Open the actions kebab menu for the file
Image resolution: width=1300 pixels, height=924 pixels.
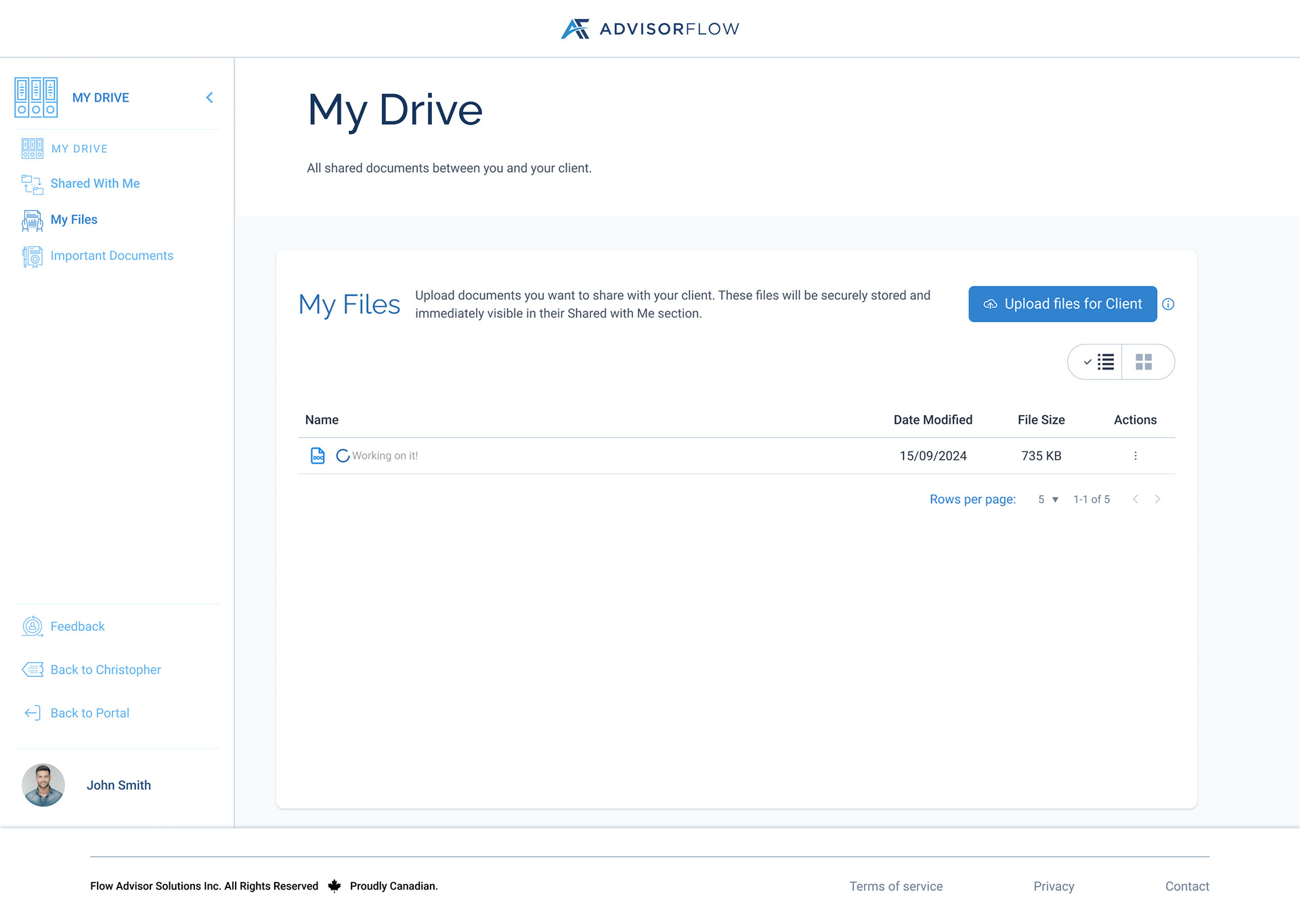[1135, 456]
